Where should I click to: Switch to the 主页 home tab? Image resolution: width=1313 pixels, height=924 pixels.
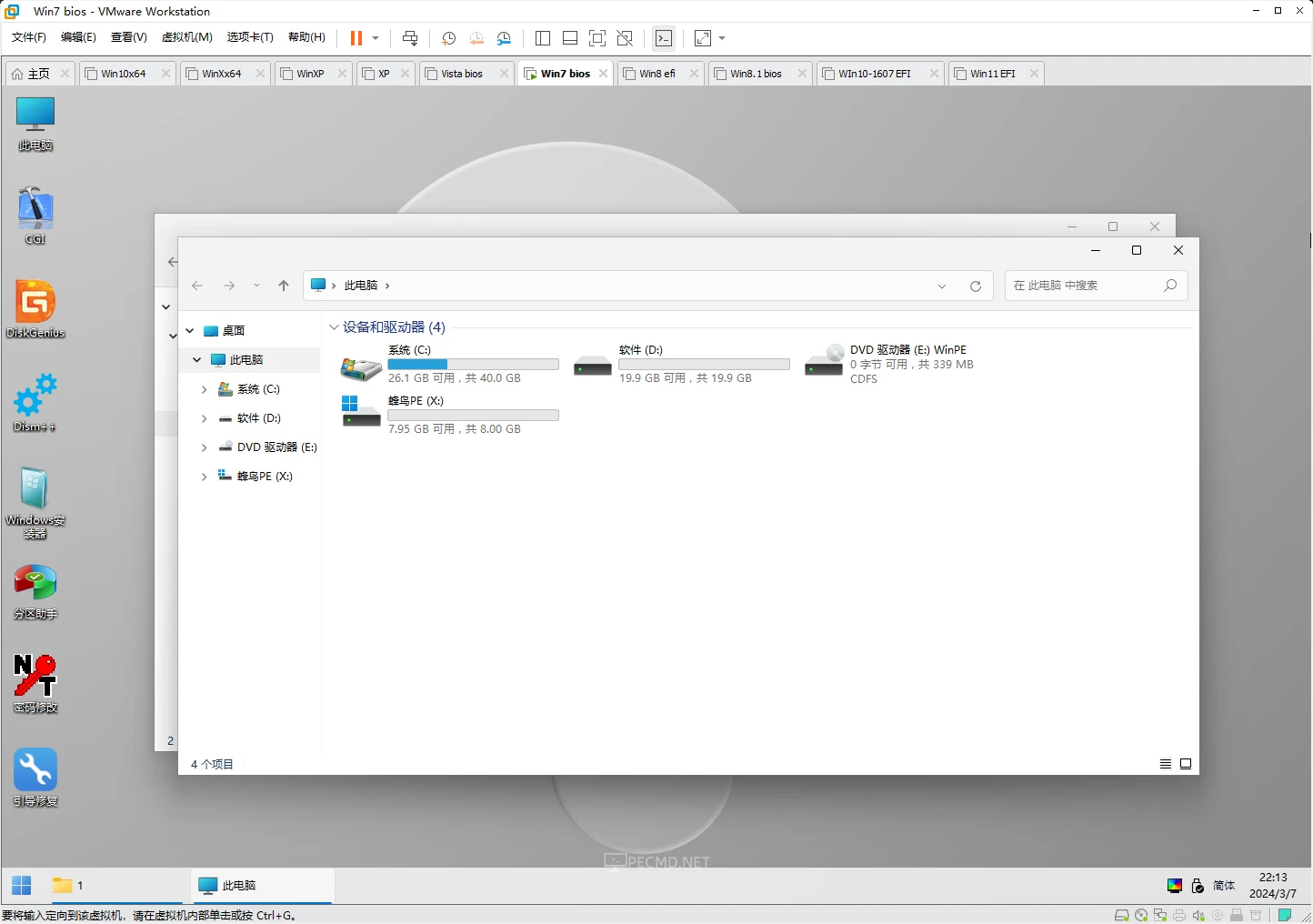click(x=39, y=74)
